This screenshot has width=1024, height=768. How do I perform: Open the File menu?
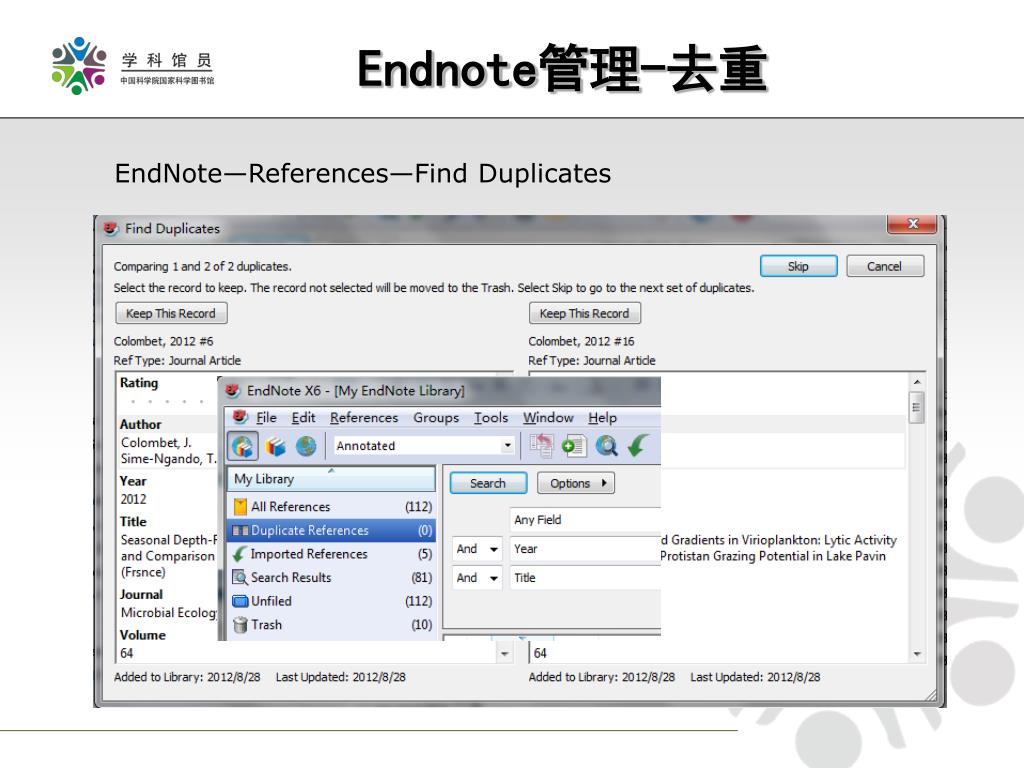[x=266, y=417]
